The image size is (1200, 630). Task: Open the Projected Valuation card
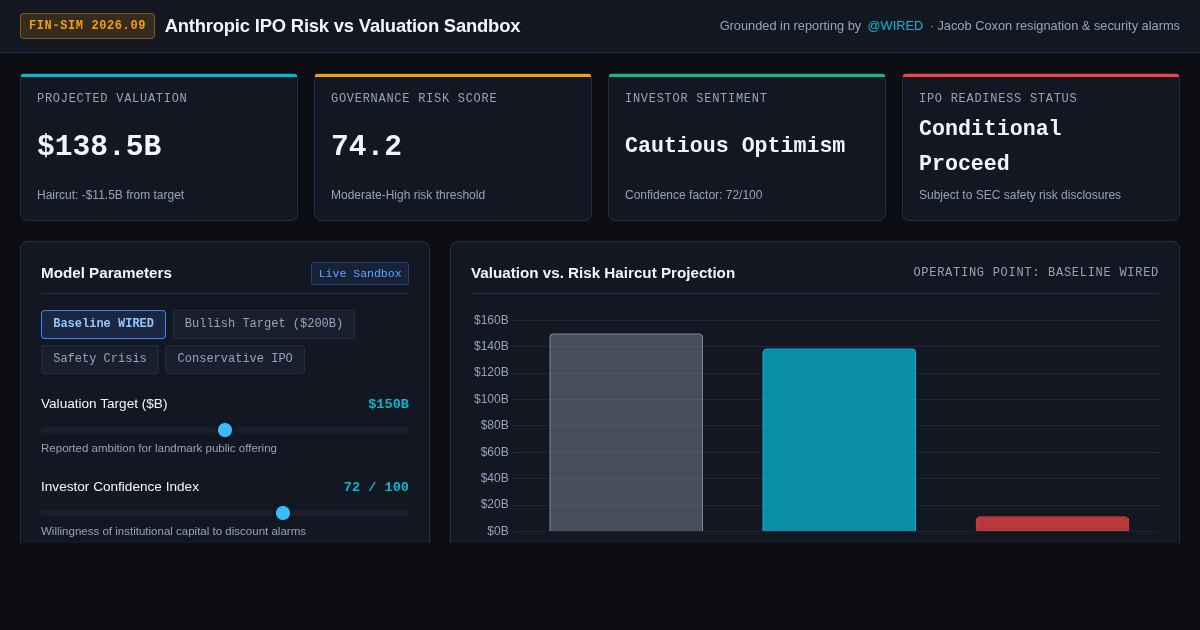159,147
